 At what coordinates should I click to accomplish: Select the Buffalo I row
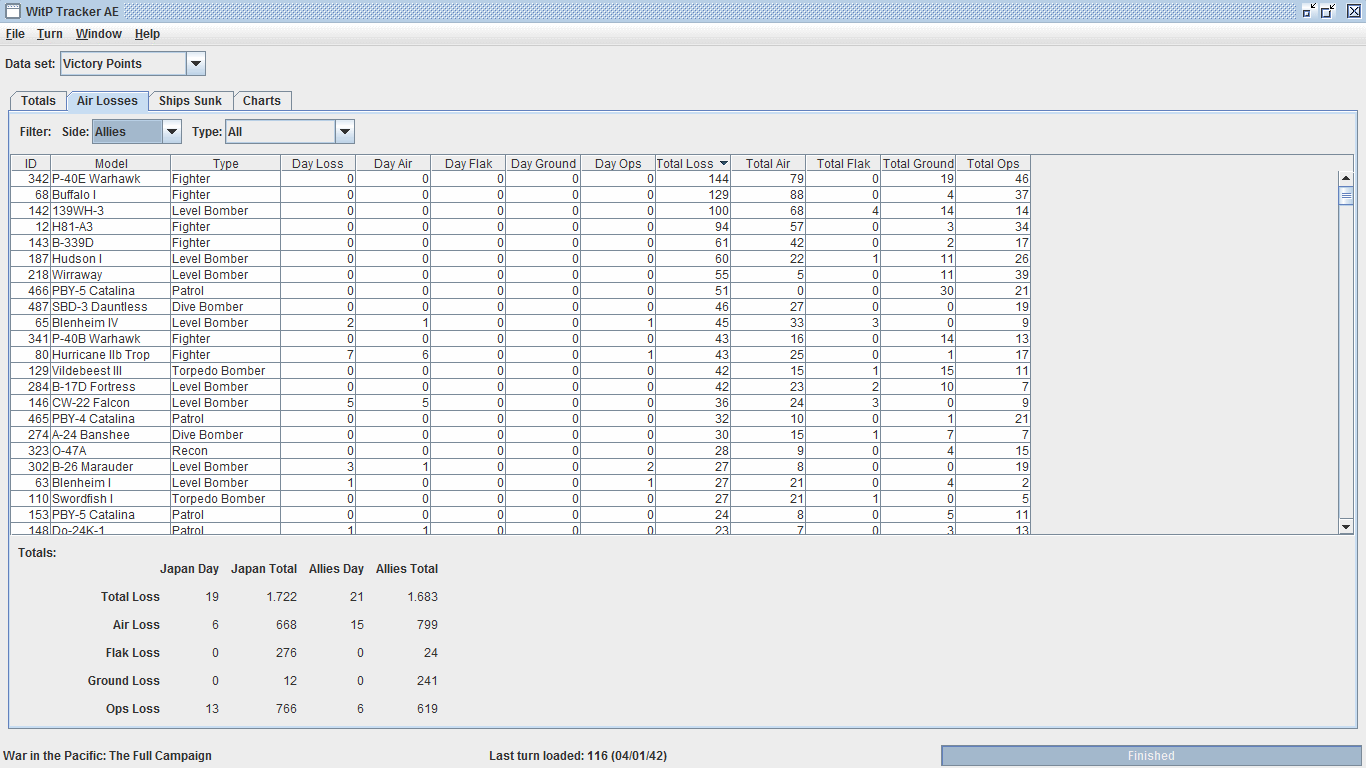pos(520,195)
